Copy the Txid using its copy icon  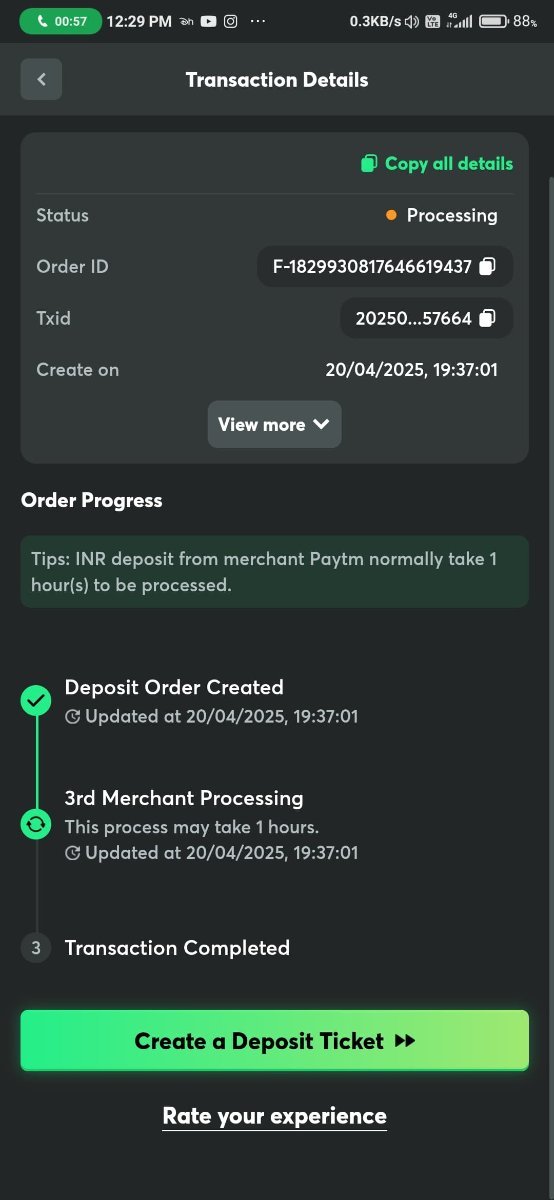point(487,319)
